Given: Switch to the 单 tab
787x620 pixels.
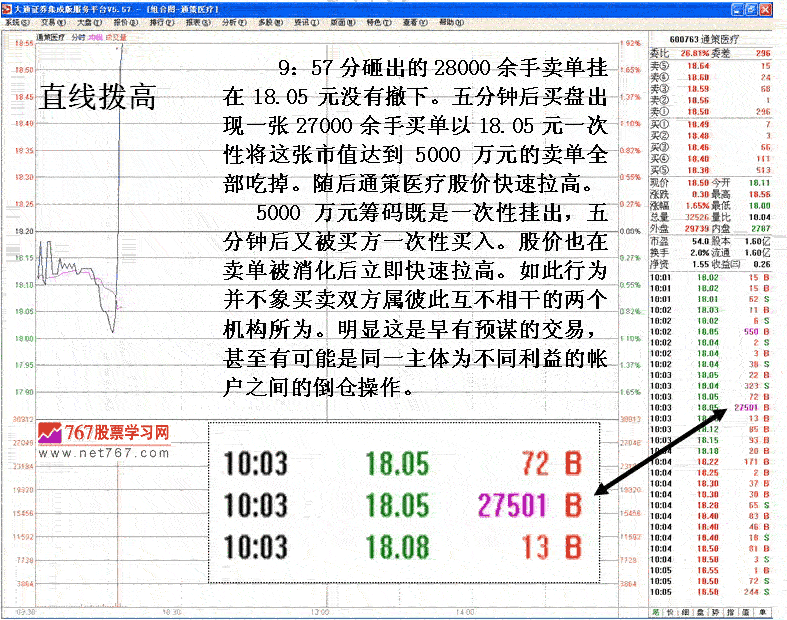Looking at the screenshot, I should [x=762, y=611].
